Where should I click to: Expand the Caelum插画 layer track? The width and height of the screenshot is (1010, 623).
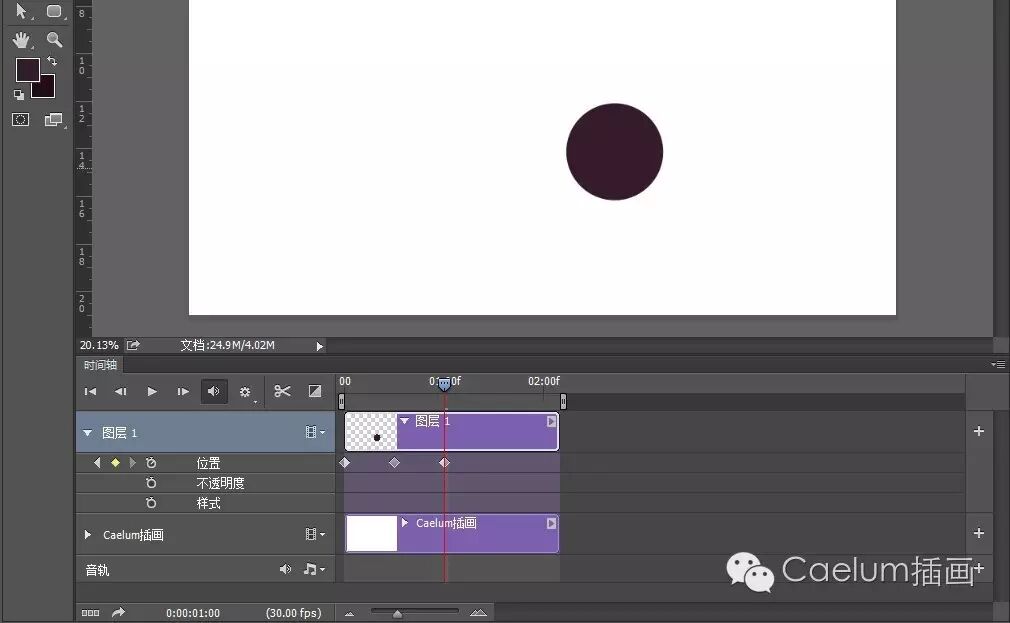[x=87, y=534]
